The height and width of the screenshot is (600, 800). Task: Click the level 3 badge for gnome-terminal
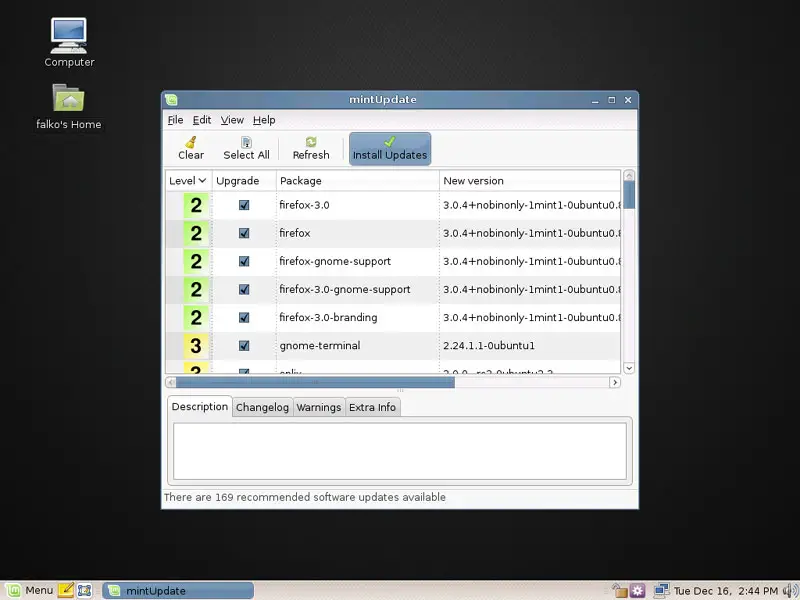click(x=196, y=345)
